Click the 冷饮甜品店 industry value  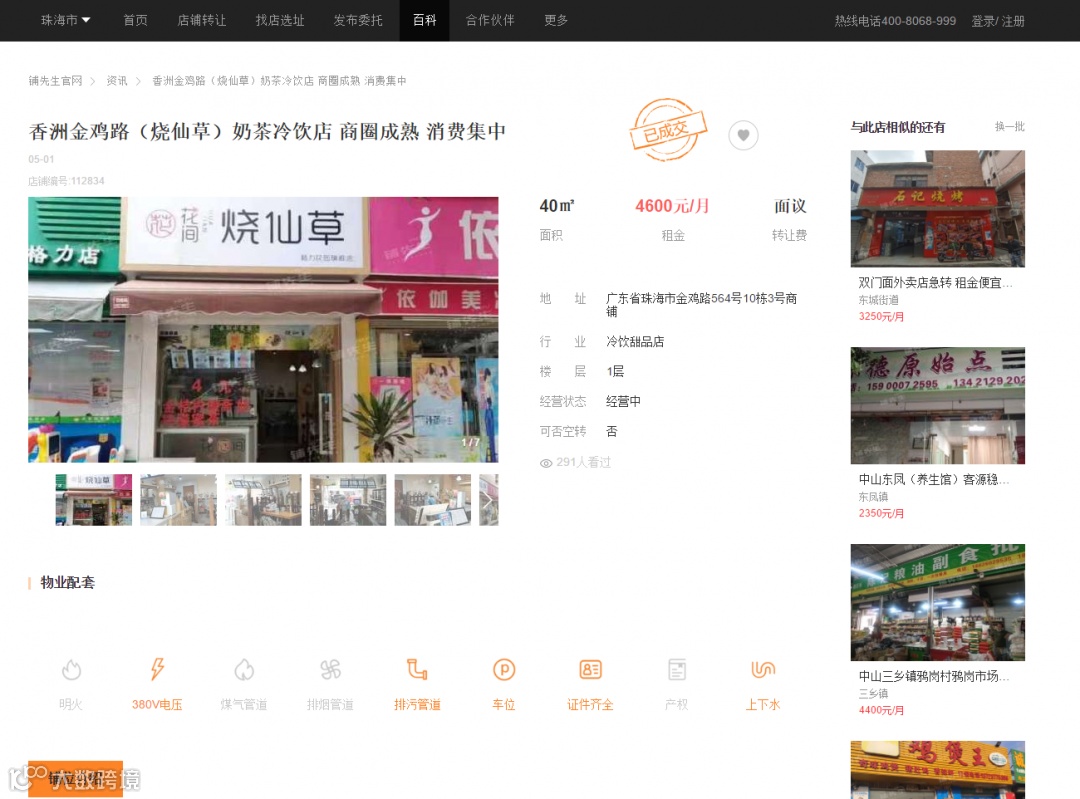[x=635, y=342]
